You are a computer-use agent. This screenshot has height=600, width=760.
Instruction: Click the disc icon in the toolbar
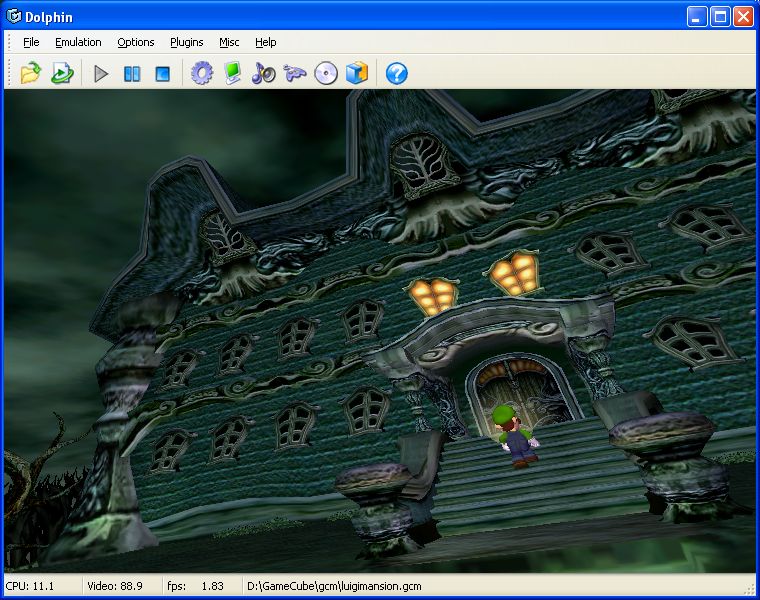click(326, 73)
